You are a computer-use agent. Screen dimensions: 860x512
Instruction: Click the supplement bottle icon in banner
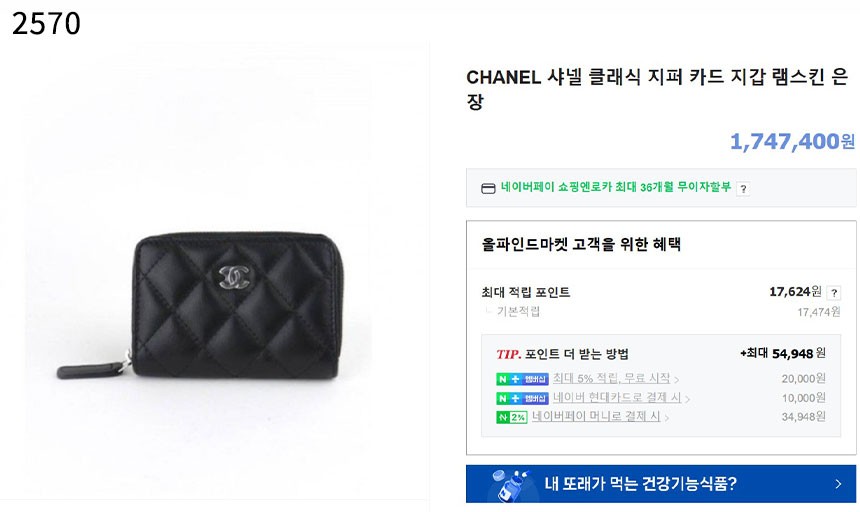[510, 484]
